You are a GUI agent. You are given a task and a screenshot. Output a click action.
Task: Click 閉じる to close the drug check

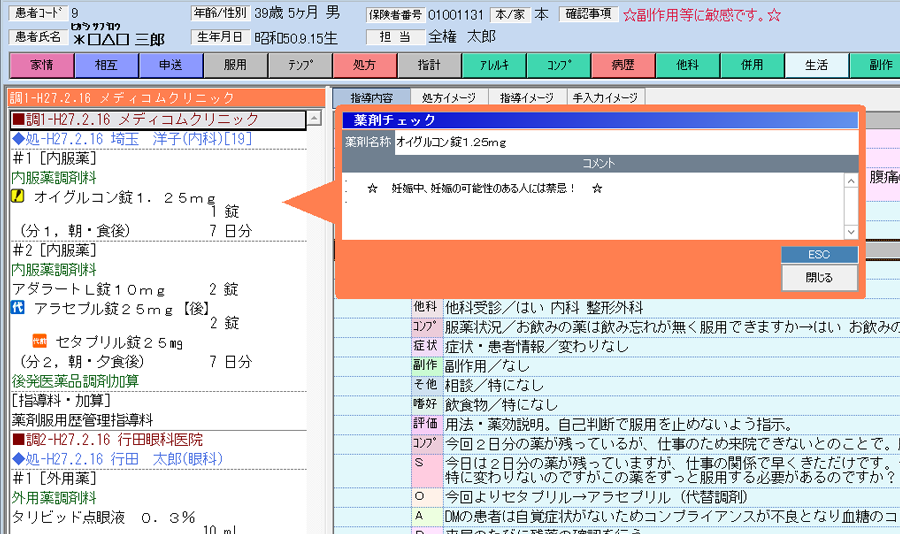[819, 277]
